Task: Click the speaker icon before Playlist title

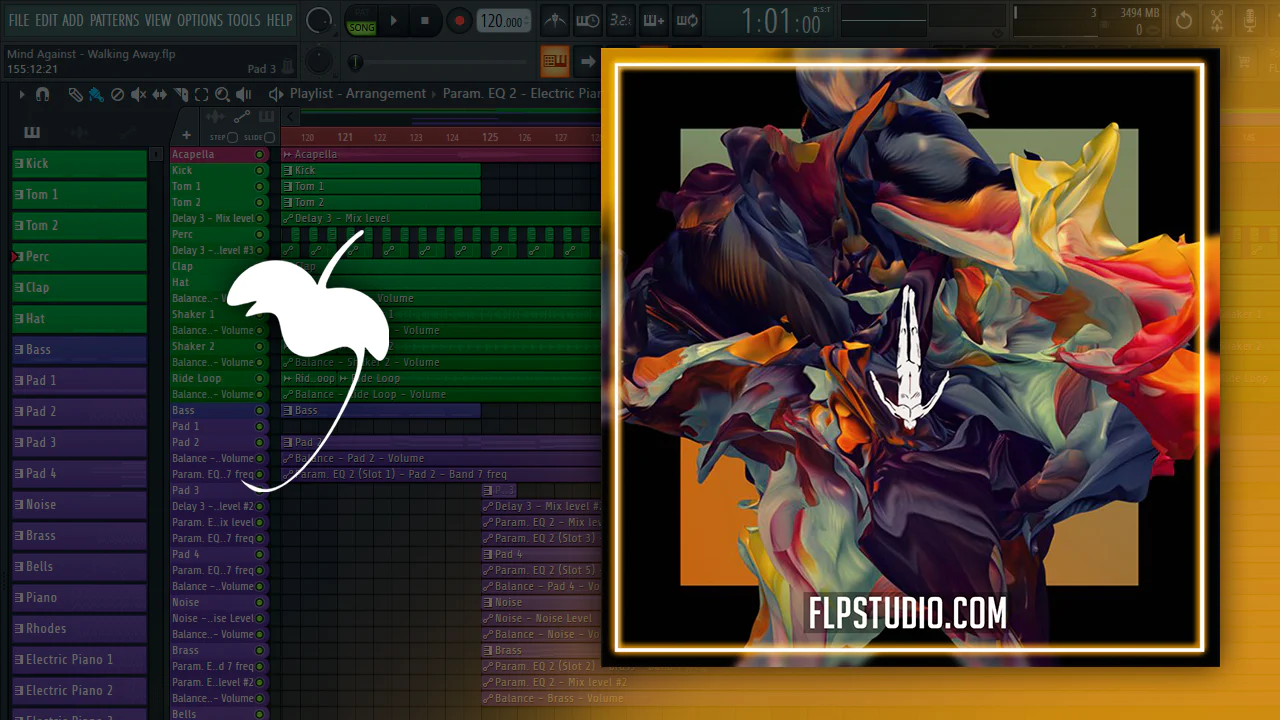Action: 276,94
